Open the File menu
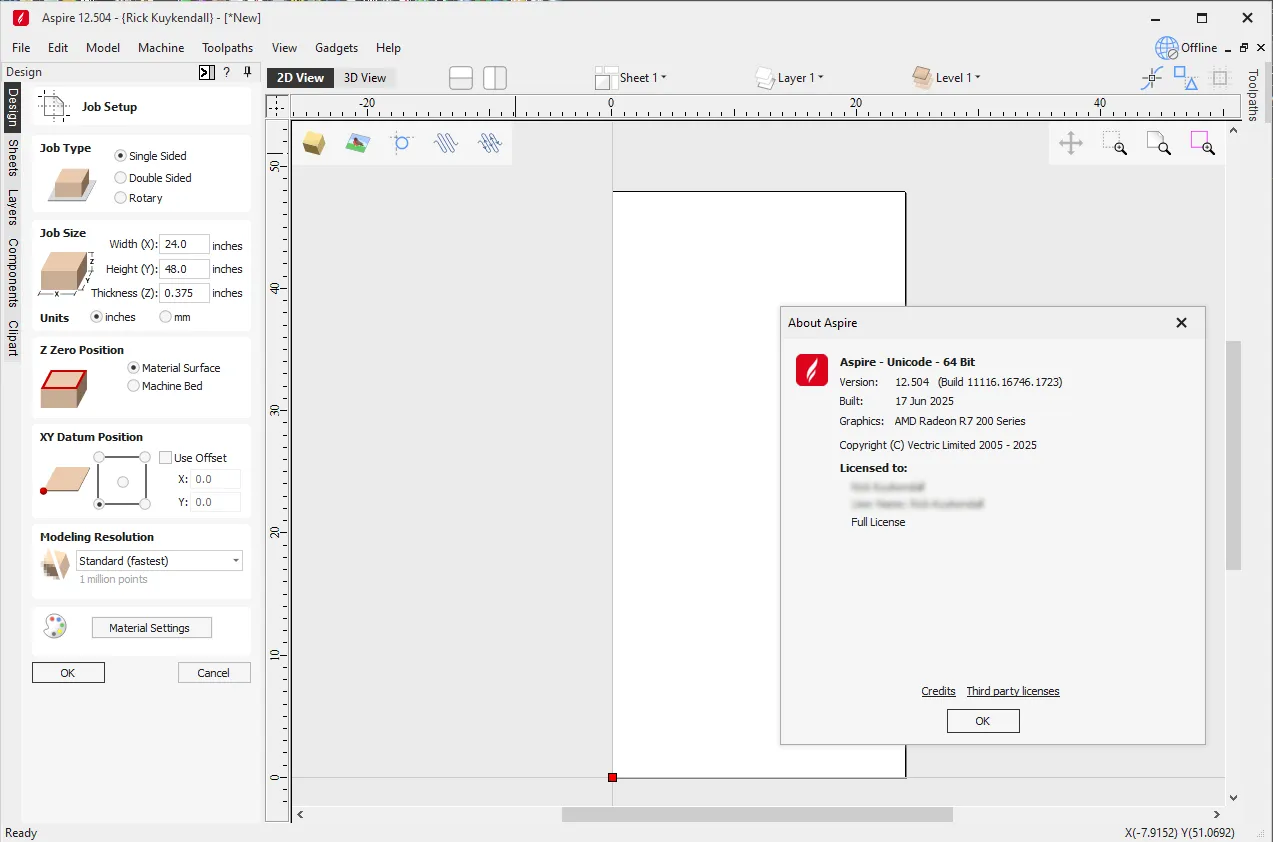The width and height of the screenshot is (1273, 842). pos(21,48)
